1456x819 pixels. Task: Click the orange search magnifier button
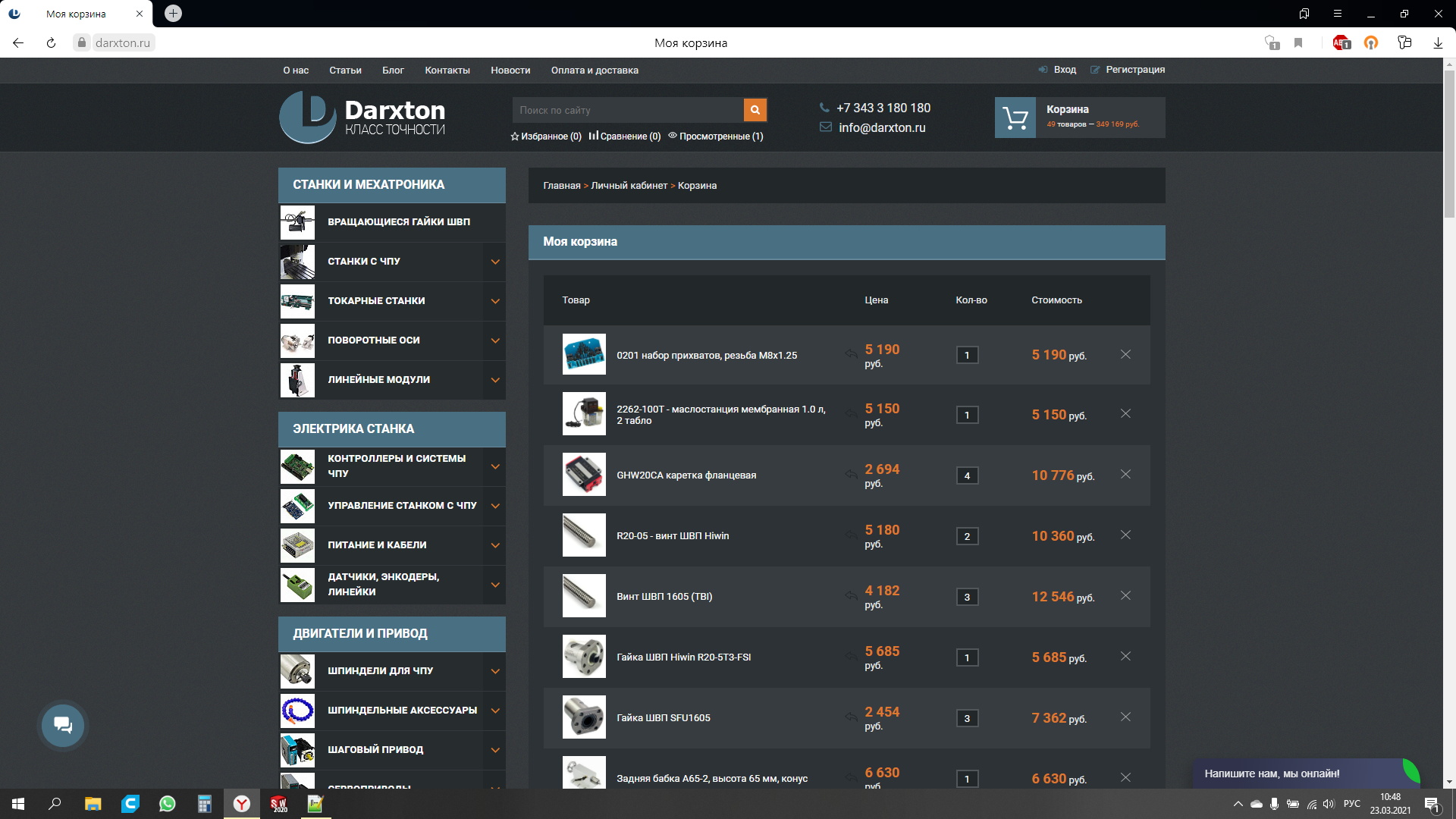[x=755, y=110]
